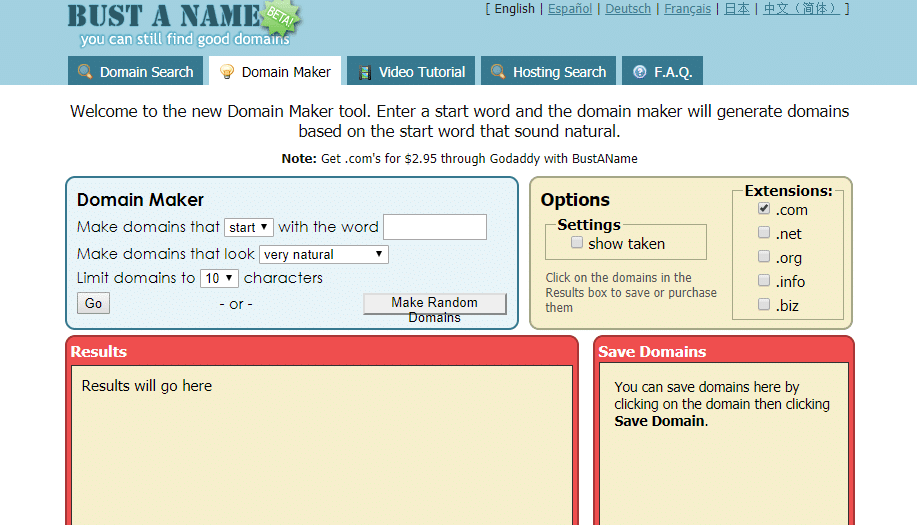Switch to the Domain Search tab
This screenshot has width=917, height=525.
[135, 71]
